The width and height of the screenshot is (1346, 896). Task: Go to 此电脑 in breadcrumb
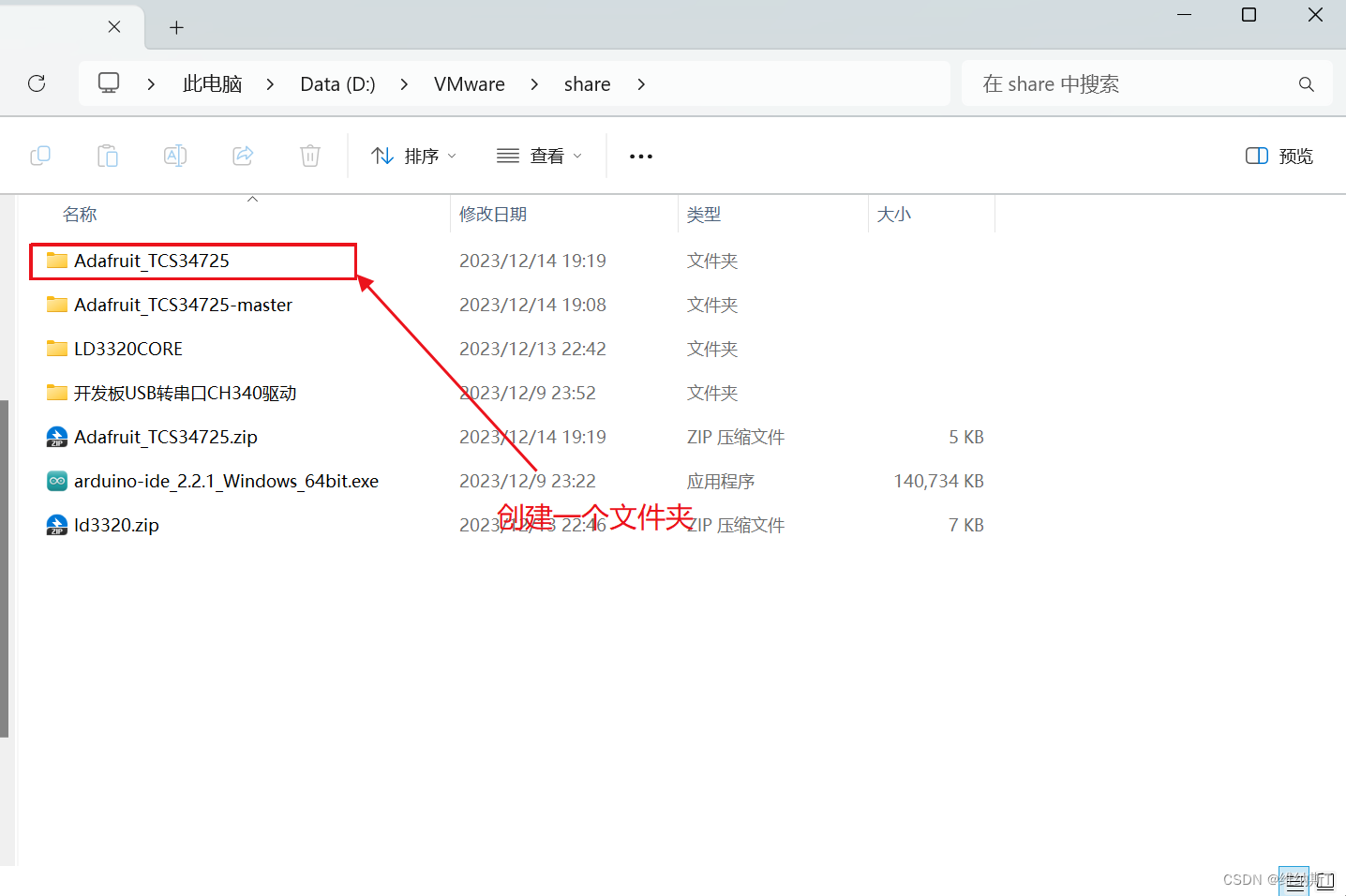212,84
